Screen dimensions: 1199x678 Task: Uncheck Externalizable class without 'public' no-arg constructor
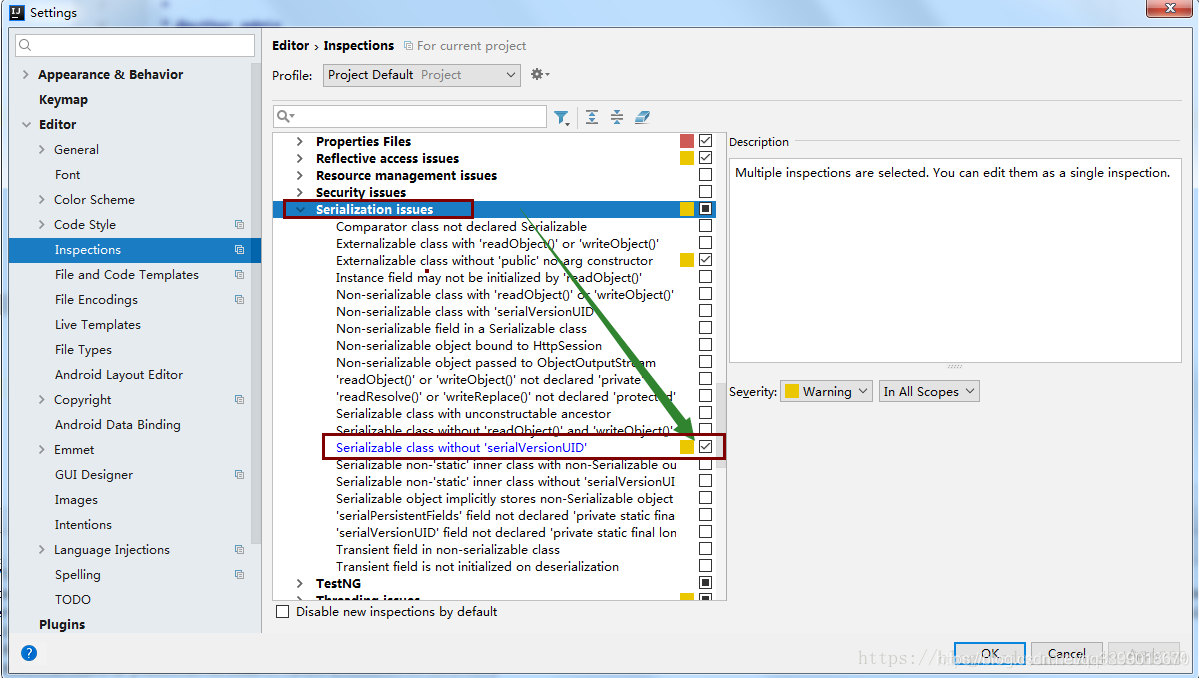[x=705, y=260]
